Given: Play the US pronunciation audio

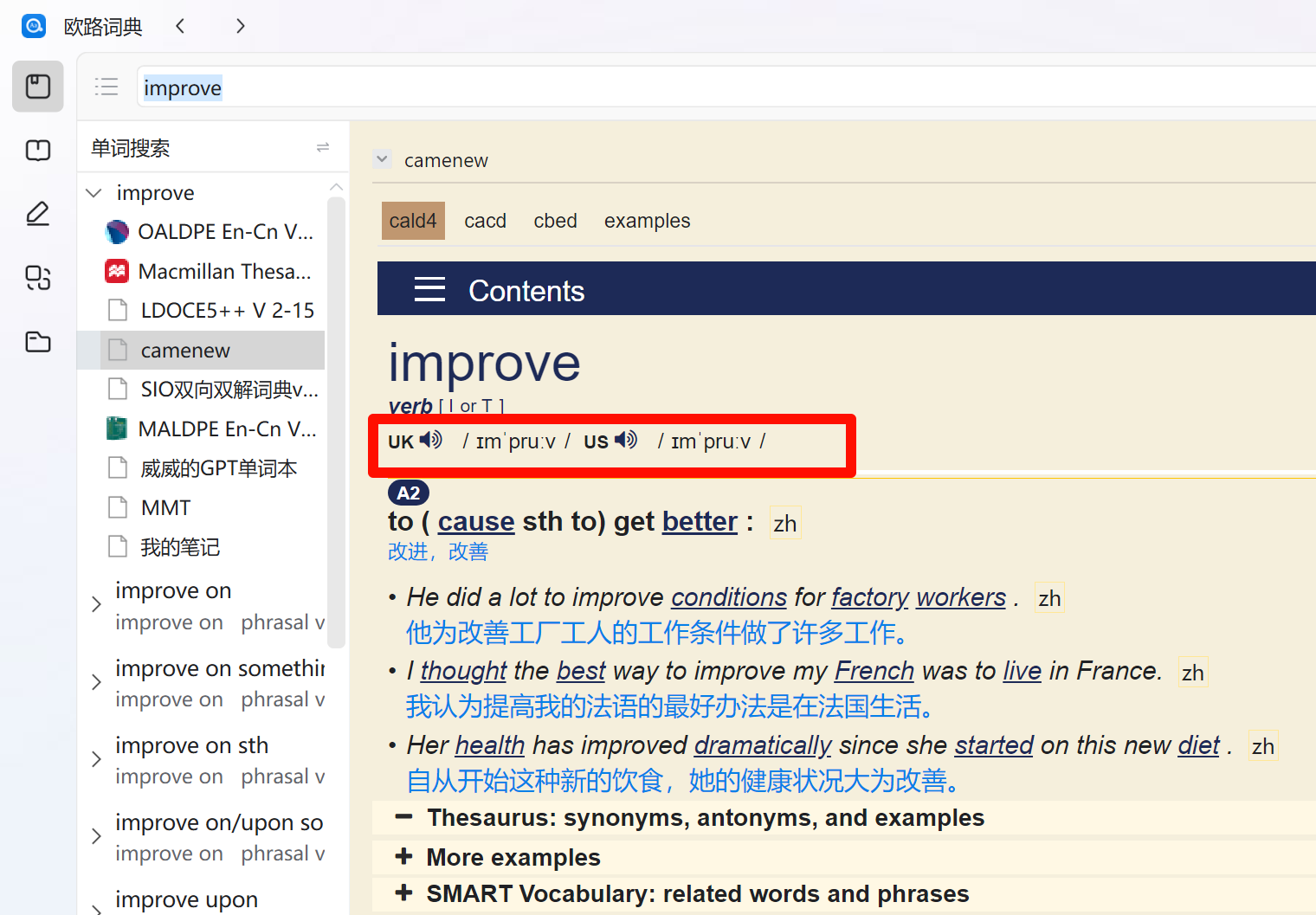Looking at the screenshot, I should click(x=626, y=440).
